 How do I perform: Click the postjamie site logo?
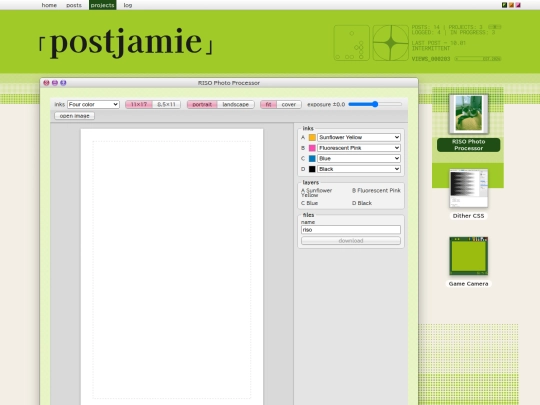(x=126, y=42)
